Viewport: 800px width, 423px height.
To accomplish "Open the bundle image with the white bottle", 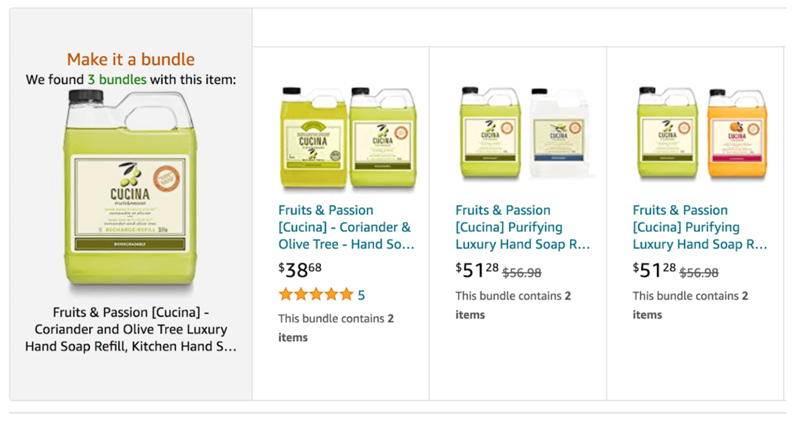I will coord(517,133).
